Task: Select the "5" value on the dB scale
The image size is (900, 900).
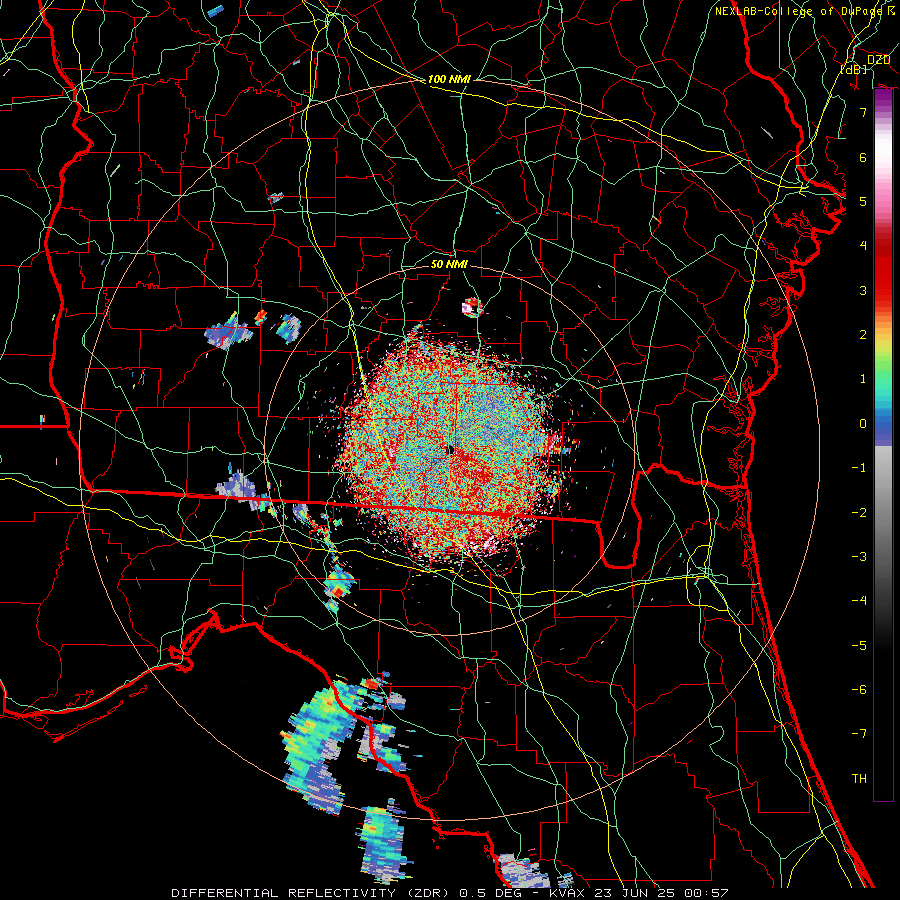Action: 863,201
